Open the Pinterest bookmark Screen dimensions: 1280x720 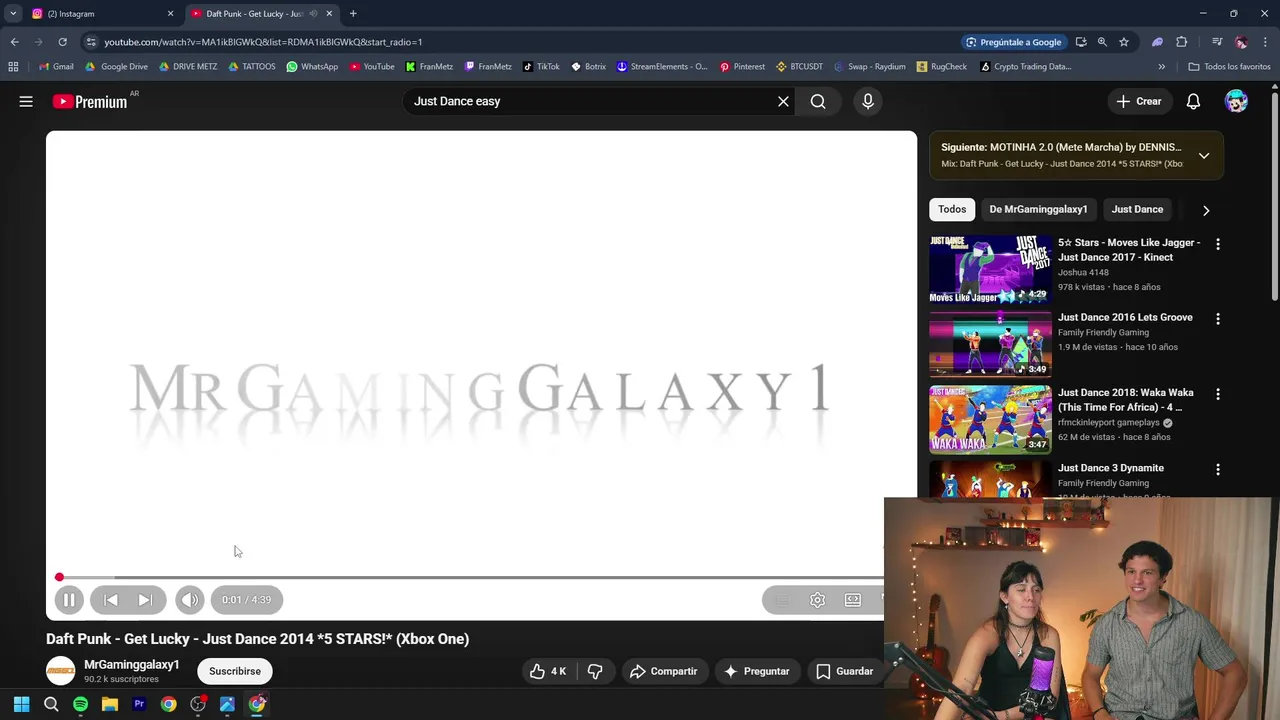tap(742, 67)
